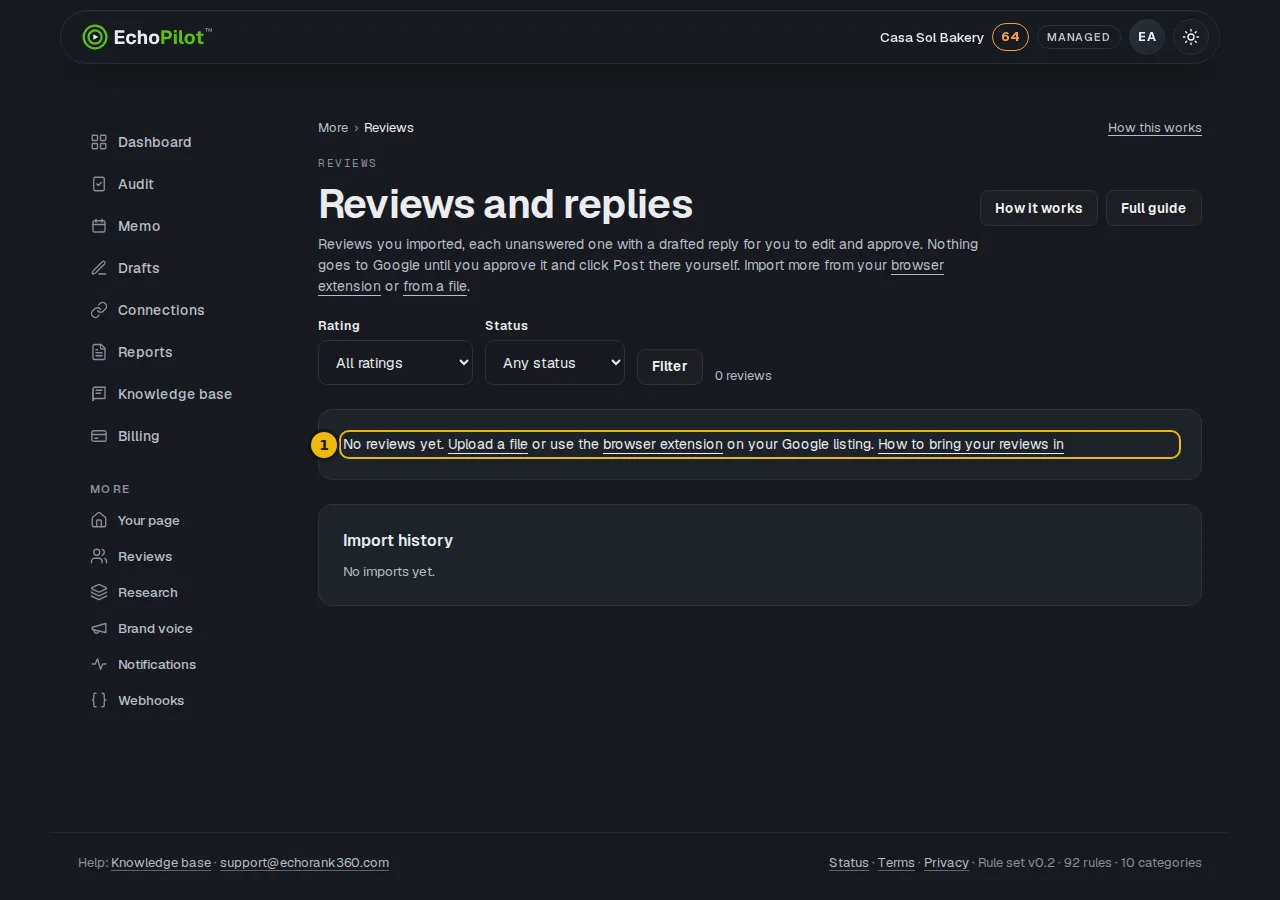Click the Research layers icon
This screenshot has width=1280, height=900.
99,592
